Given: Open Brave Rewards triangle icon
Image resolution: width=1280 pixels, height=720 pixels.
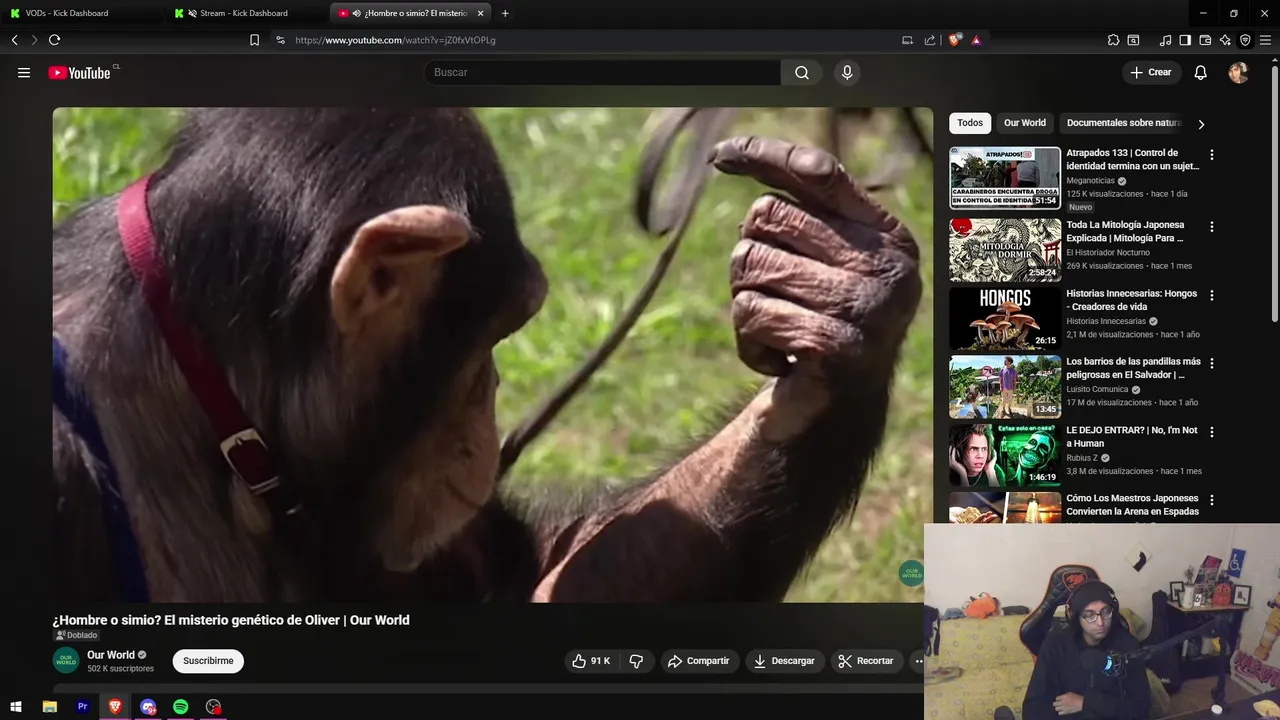Looking at the screenshot, I should coord(976,40).
